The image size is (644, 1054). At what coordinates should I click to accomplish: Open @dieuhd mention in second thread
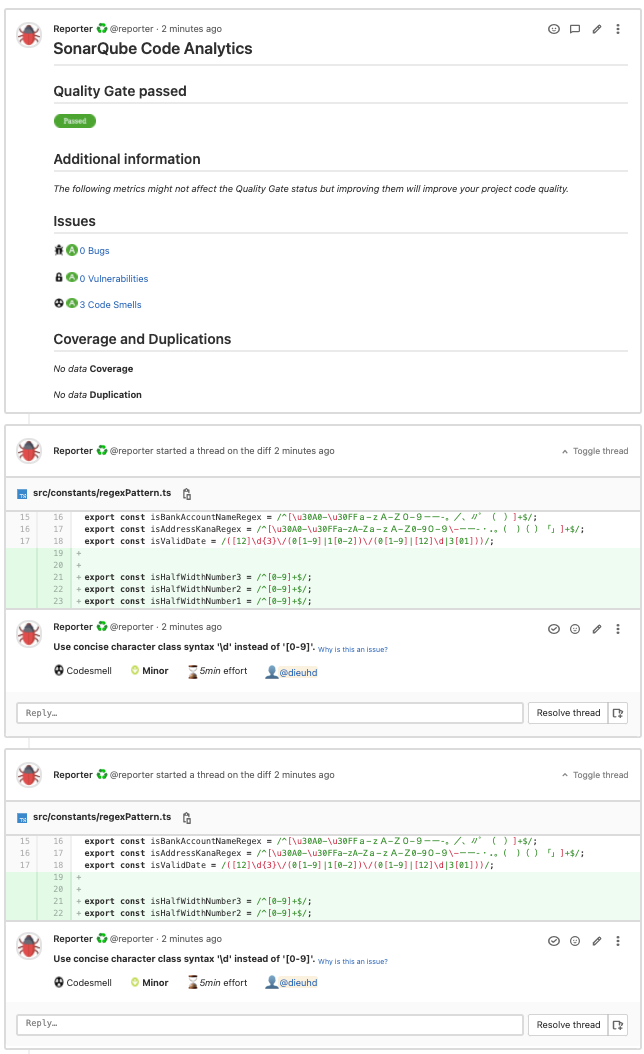(298, 983)
